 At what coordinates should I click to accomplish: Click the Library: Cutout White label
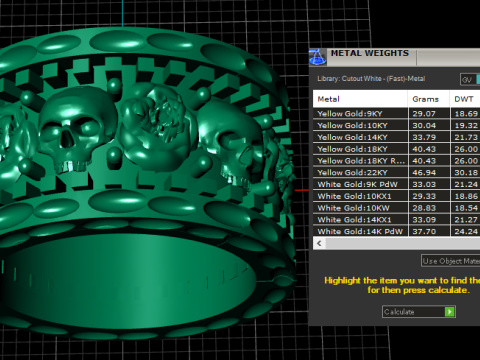pyautogui.click(x=371, y=79)
